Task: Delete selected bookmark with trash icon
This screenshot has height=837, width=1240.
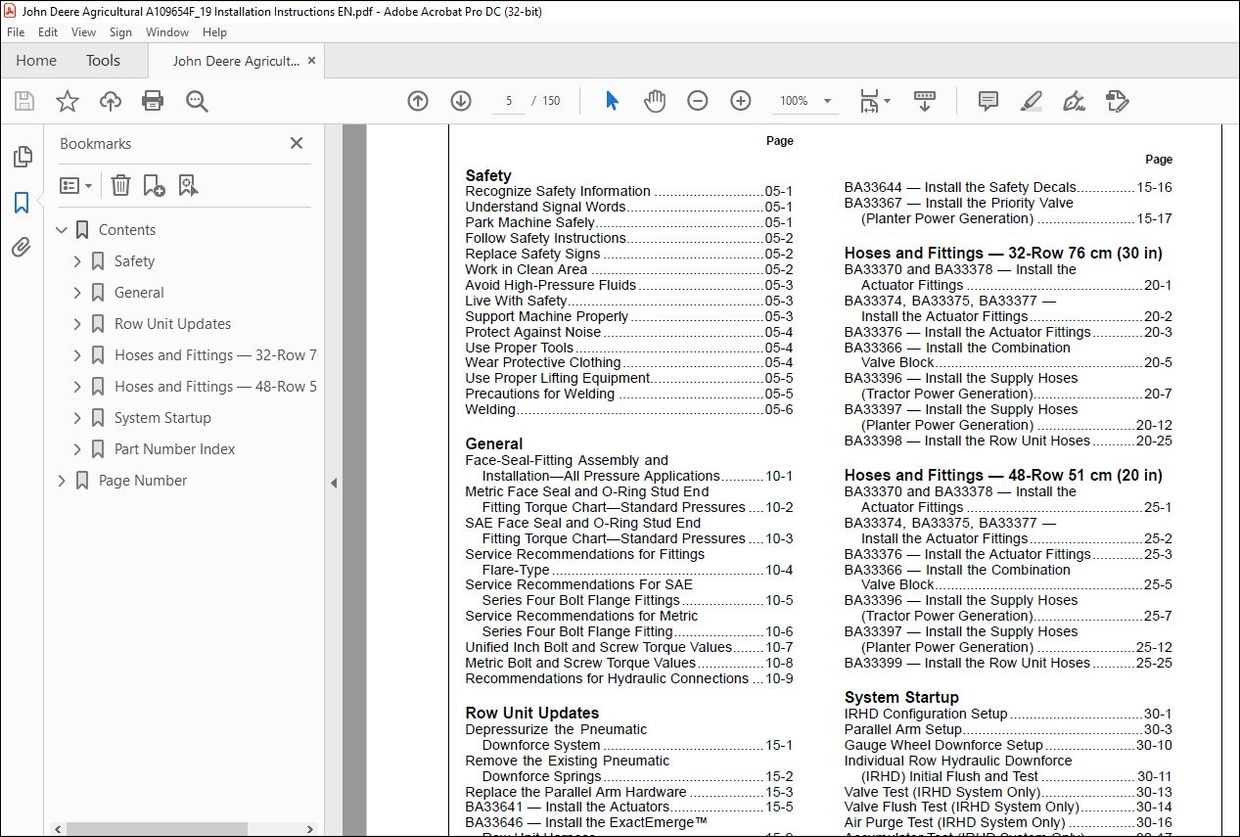Action: [x=120, y=184]
